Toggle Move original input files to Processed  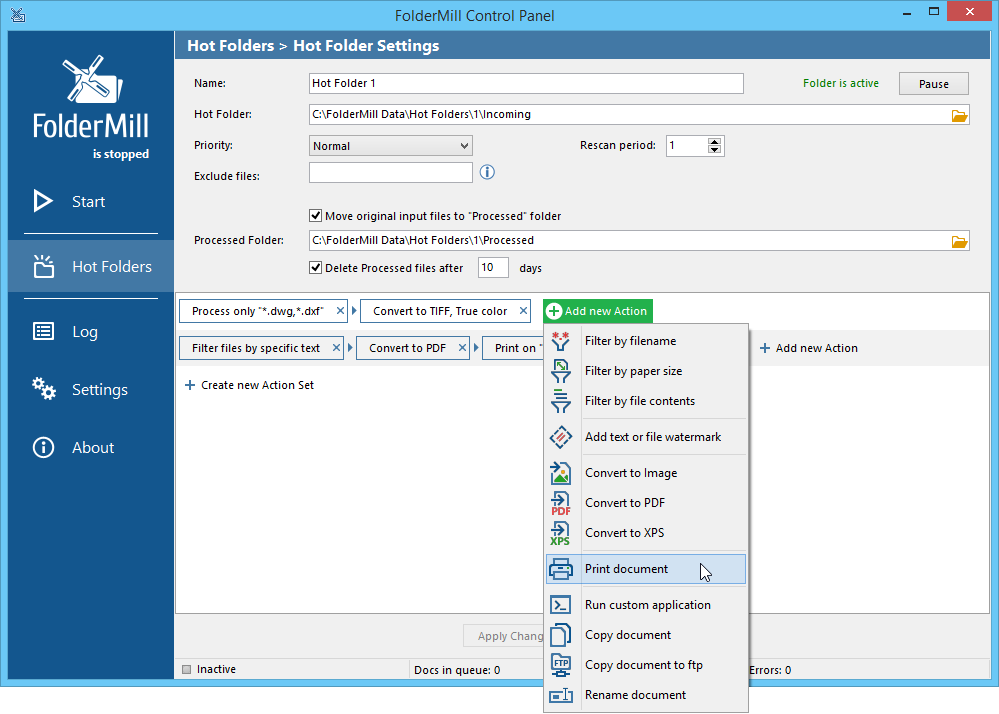[315, 216]
